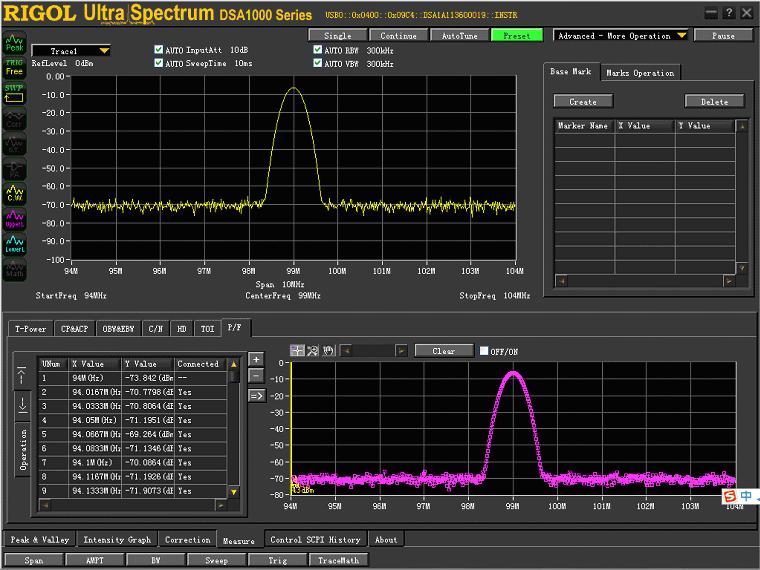Enable the OFF/ON checkbox
This screenshot has height=570, width=760.
coord(485,351)
